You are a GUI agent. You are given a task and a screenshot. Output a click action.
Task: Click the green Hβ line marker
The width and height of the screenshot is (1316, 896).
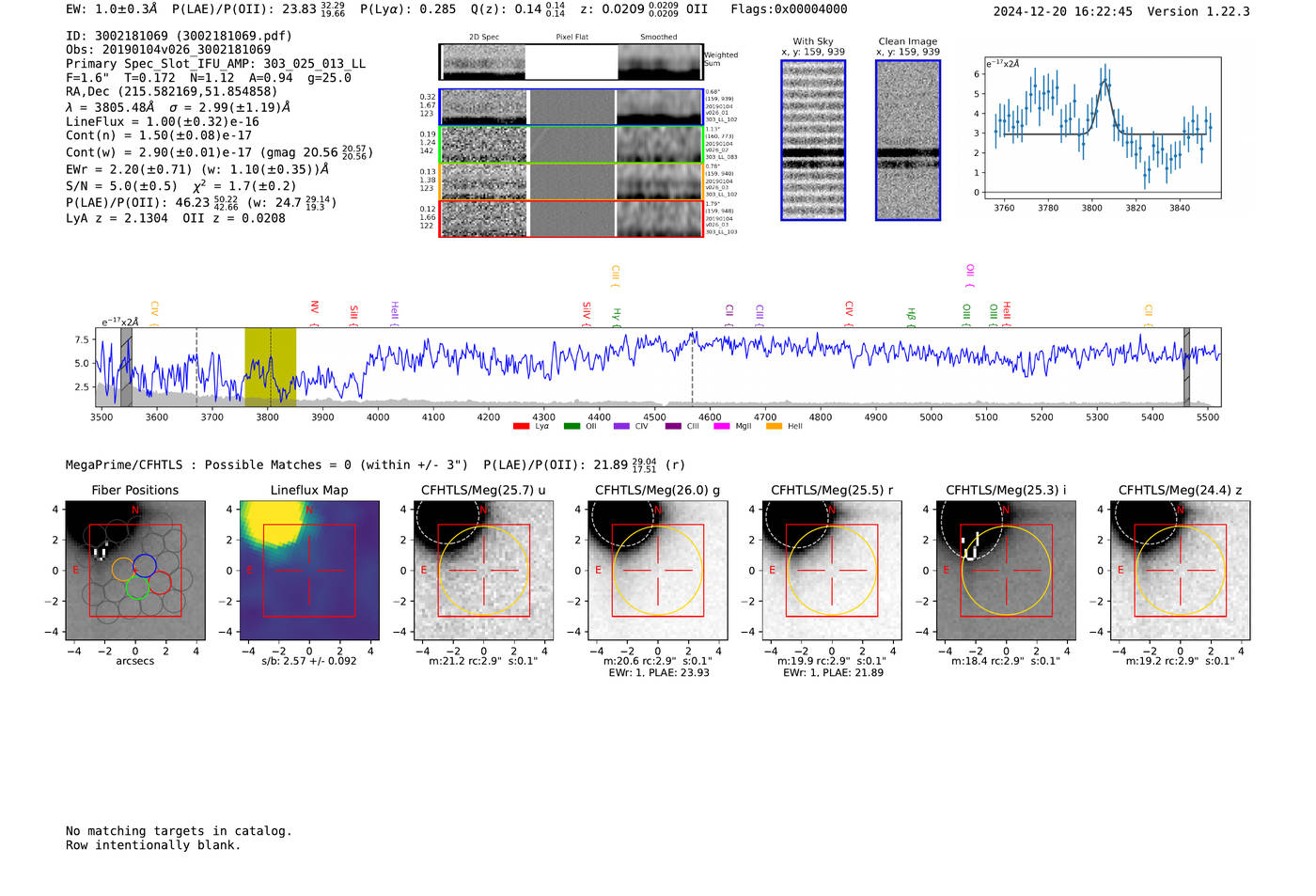911,317
